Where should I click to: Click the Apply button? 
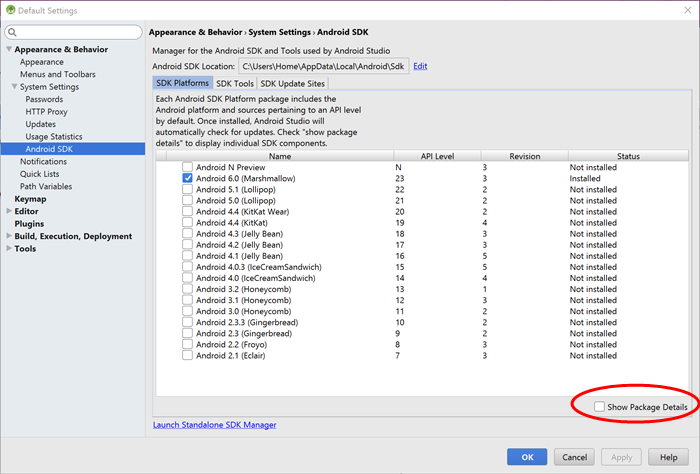621,457
